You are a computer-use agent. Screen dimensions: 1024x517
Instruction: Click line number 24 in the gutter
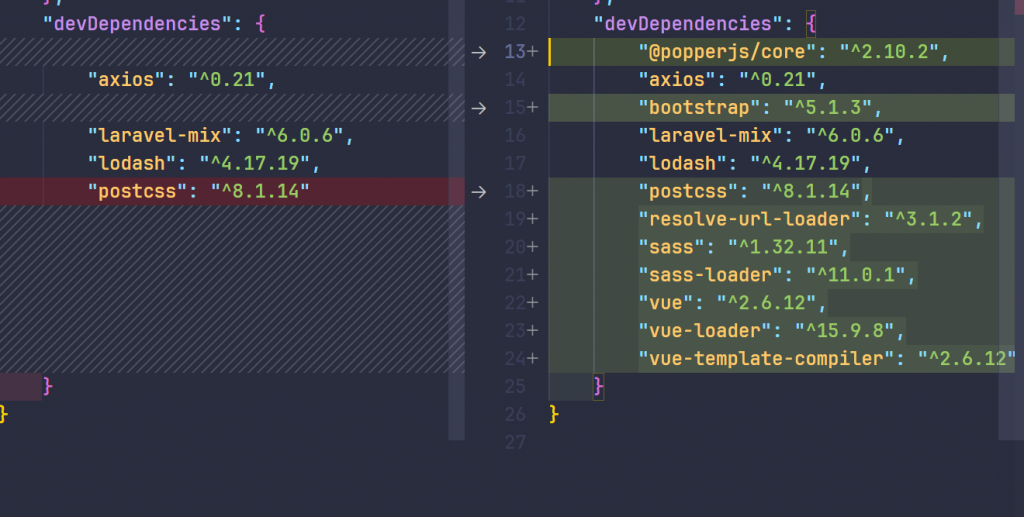(515, 359)
